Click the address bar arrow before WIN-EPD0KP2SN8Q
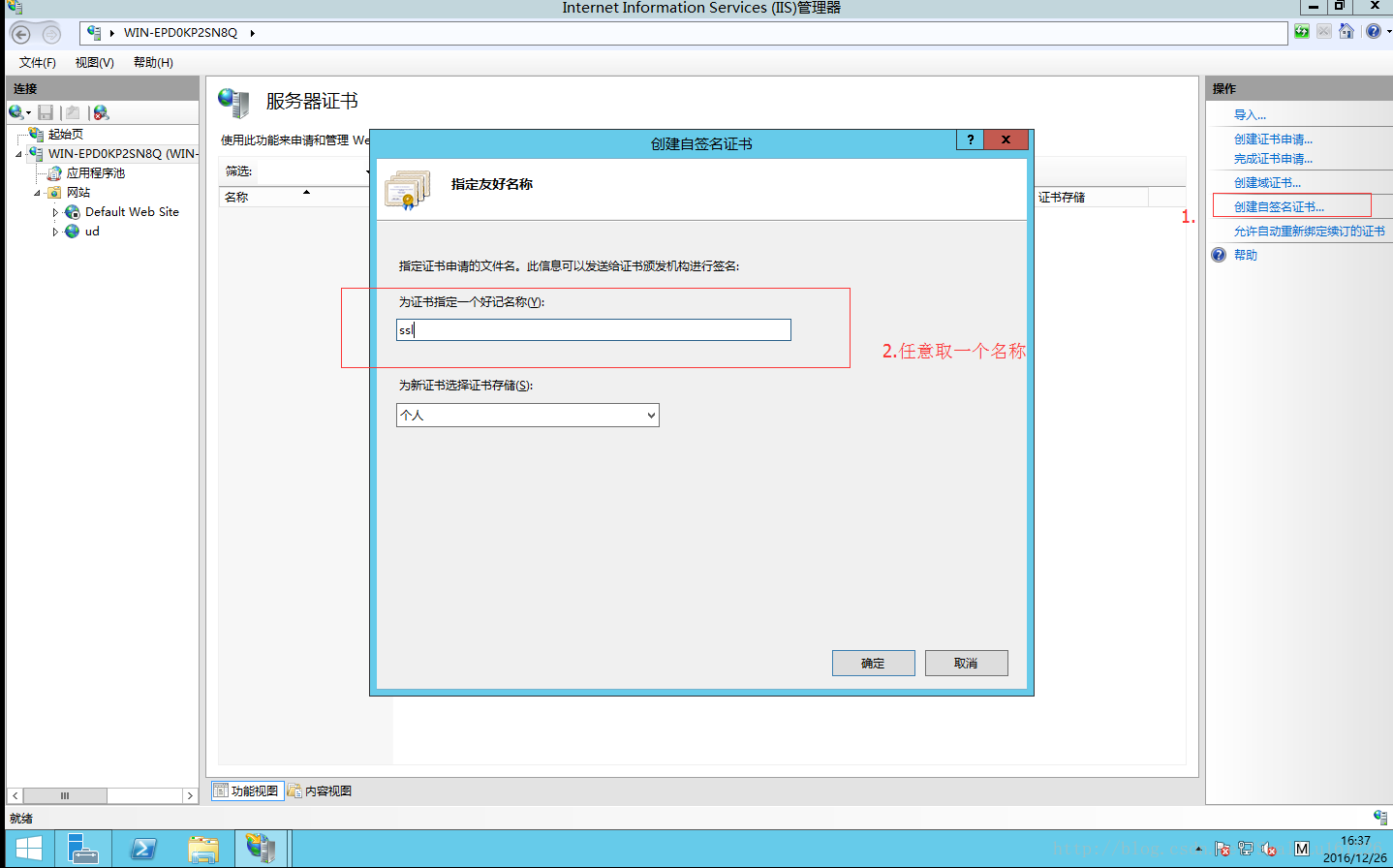Image resolution: width=1393 pixels, height=868 pixels. [112, 33]
